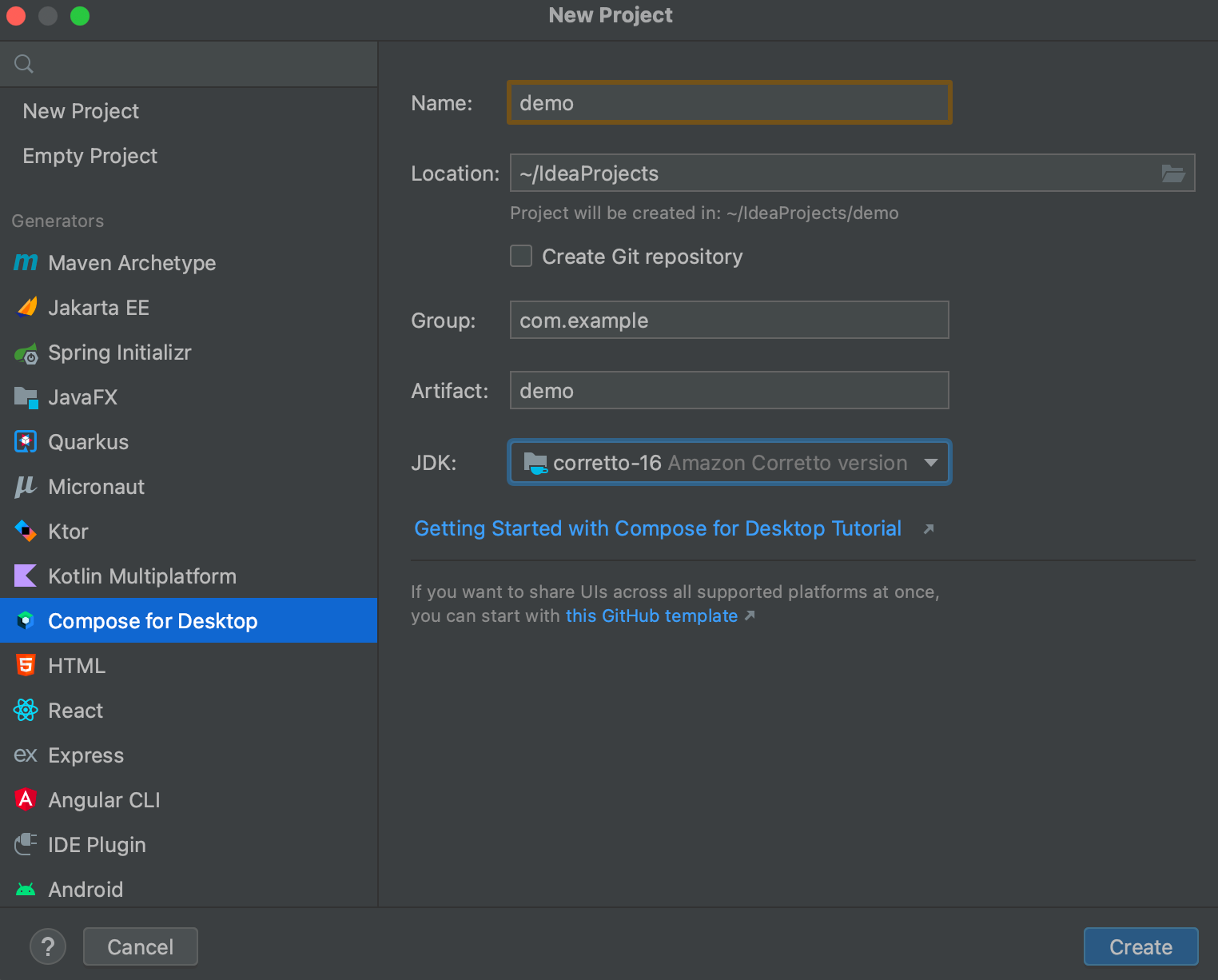The image size is (1218, 980).
Task: Enable Create Git repository checkbox
Action: pyautogui.click(x=521, y=256)
